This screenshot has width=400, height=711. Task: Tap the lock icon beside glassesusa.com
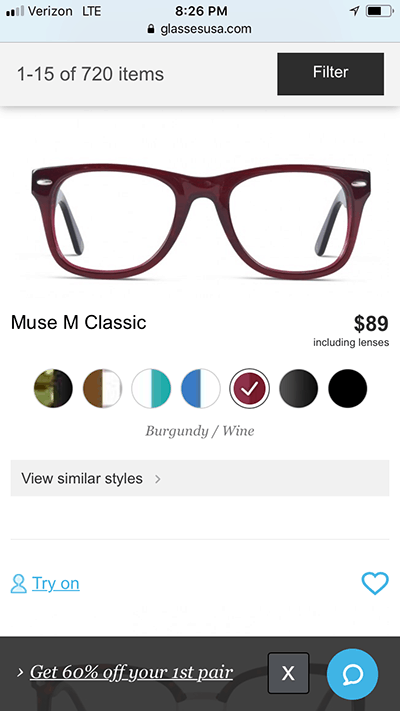(x=151, y=29)
